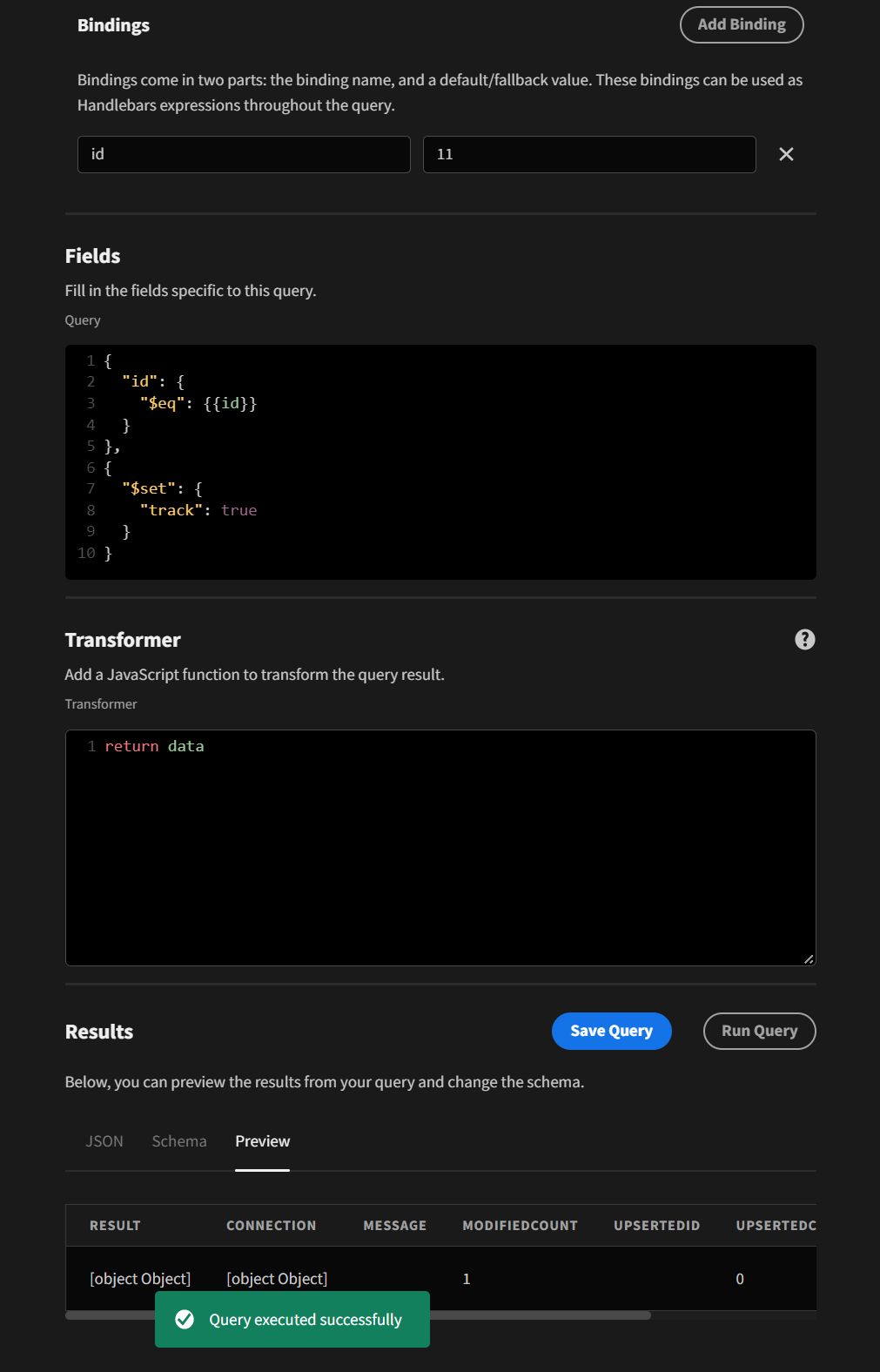Select the Preview tab
This screenshot has width=880, height=1372.
tap(262, 1141)
